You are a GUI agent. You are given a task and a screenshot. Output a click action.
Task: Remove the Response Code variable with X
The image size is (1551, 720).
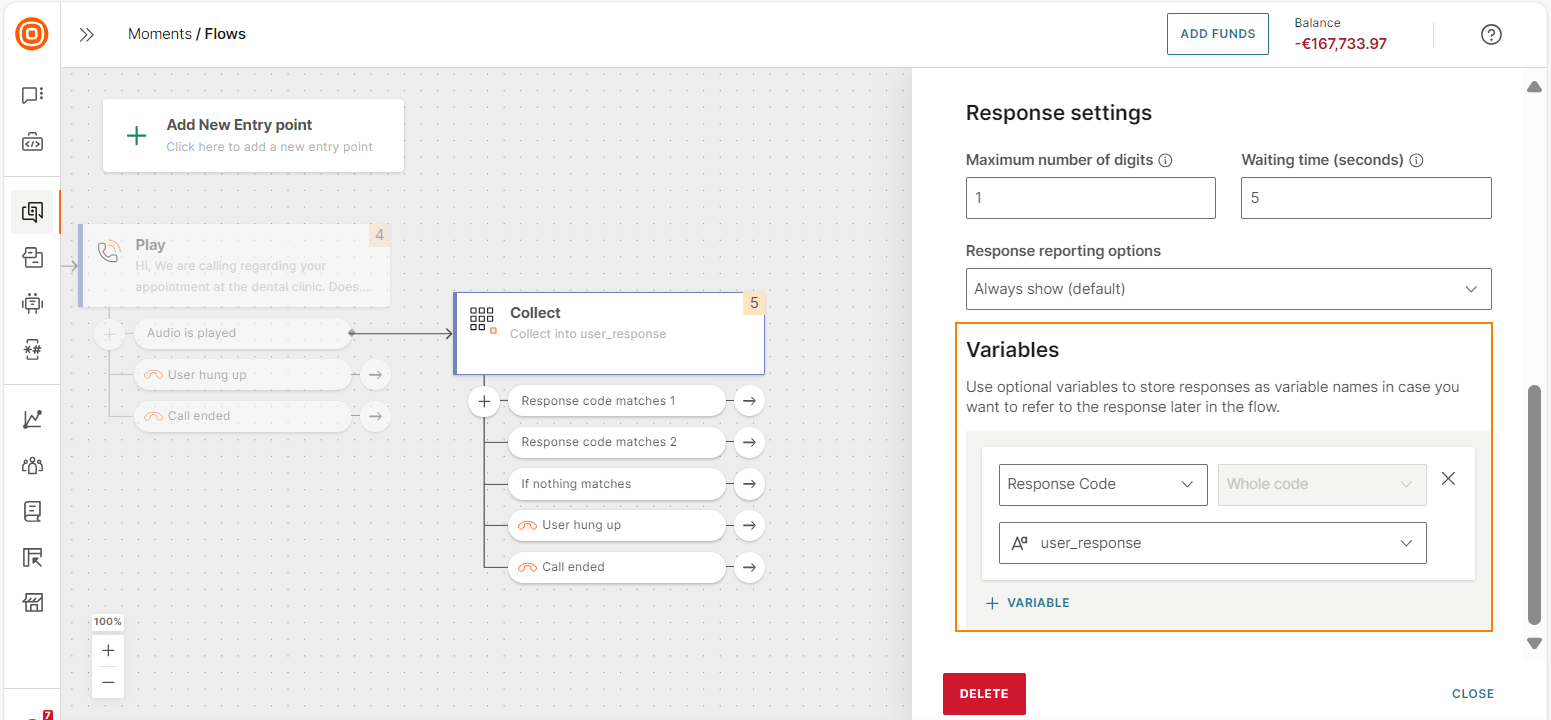[1448, 479]
